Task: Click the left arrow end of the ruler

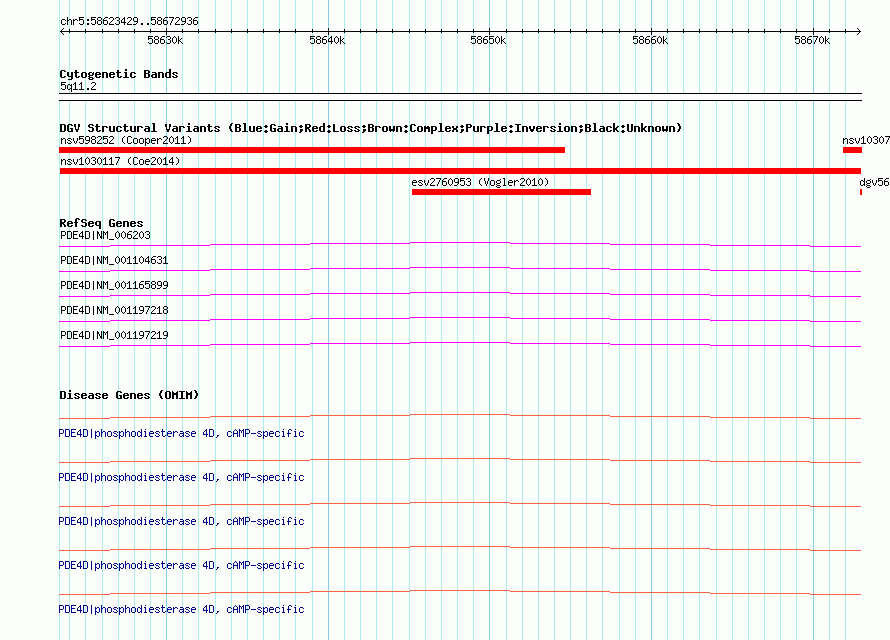Action: (63, 31)
